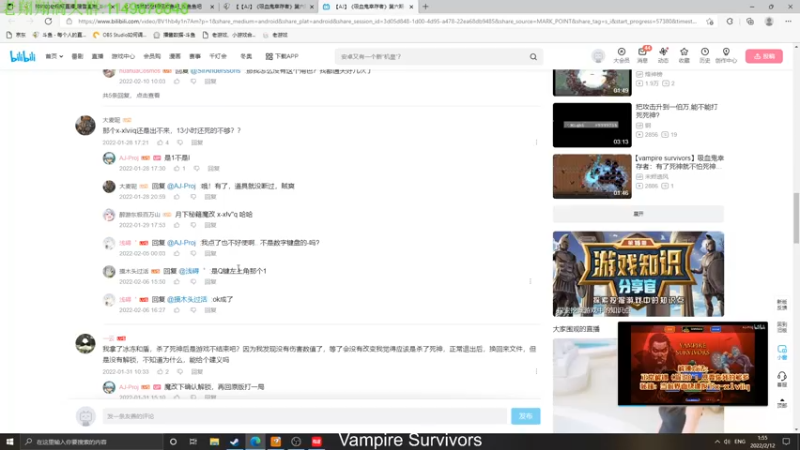The width and height of the screenshot is (800, 450).
Task: Open the new browser tab plus button
Action: coord(426,7)
